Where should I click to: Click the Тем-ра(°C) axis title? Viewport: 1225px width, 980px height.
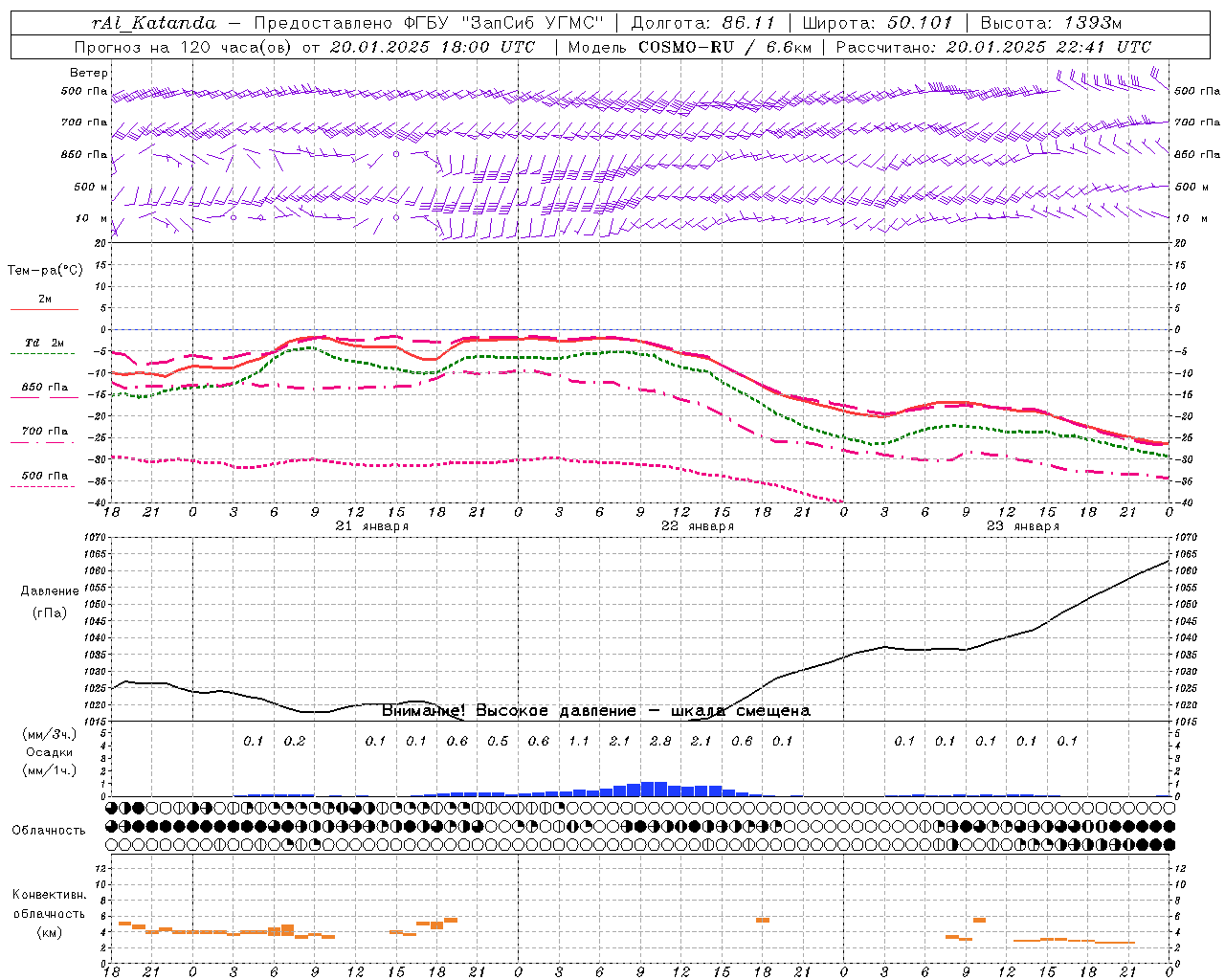[45, 271]
